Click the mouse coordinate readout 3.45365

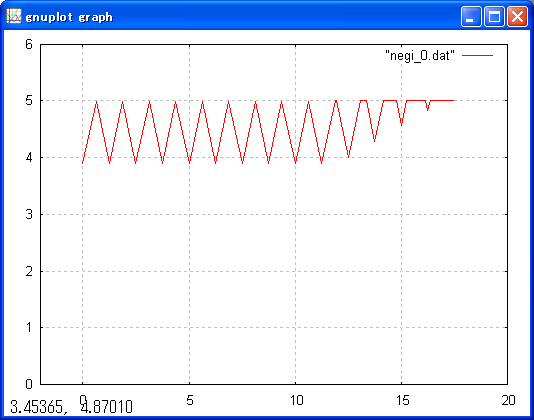37,407
